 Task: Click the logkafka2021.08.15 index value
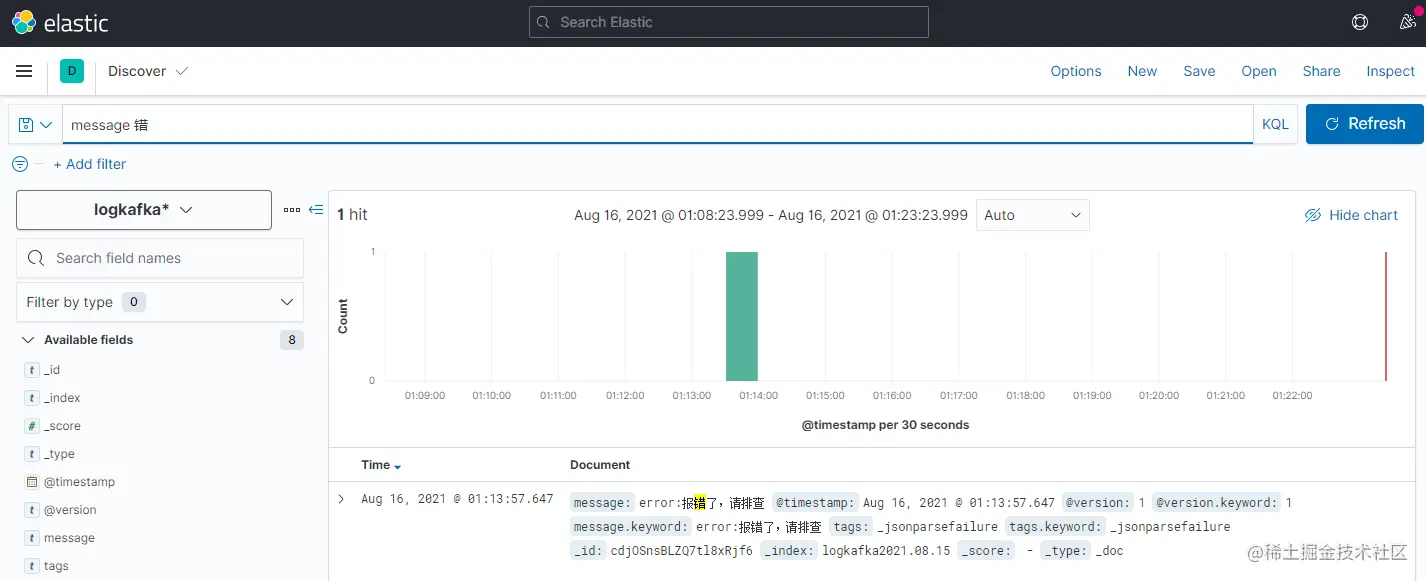coord(887,550)
